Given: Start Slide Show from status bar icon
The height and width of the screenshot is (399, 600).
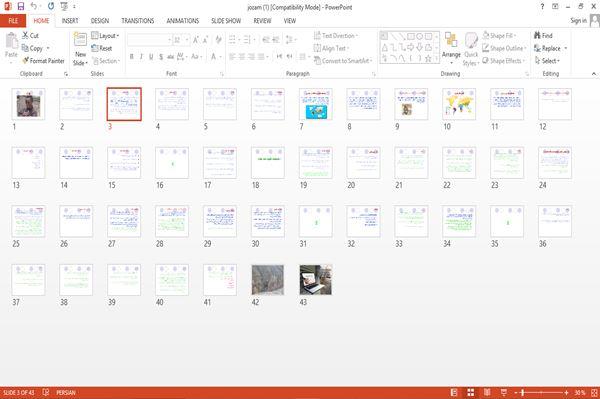Looking at the screenshot, I should pos(504,392).
